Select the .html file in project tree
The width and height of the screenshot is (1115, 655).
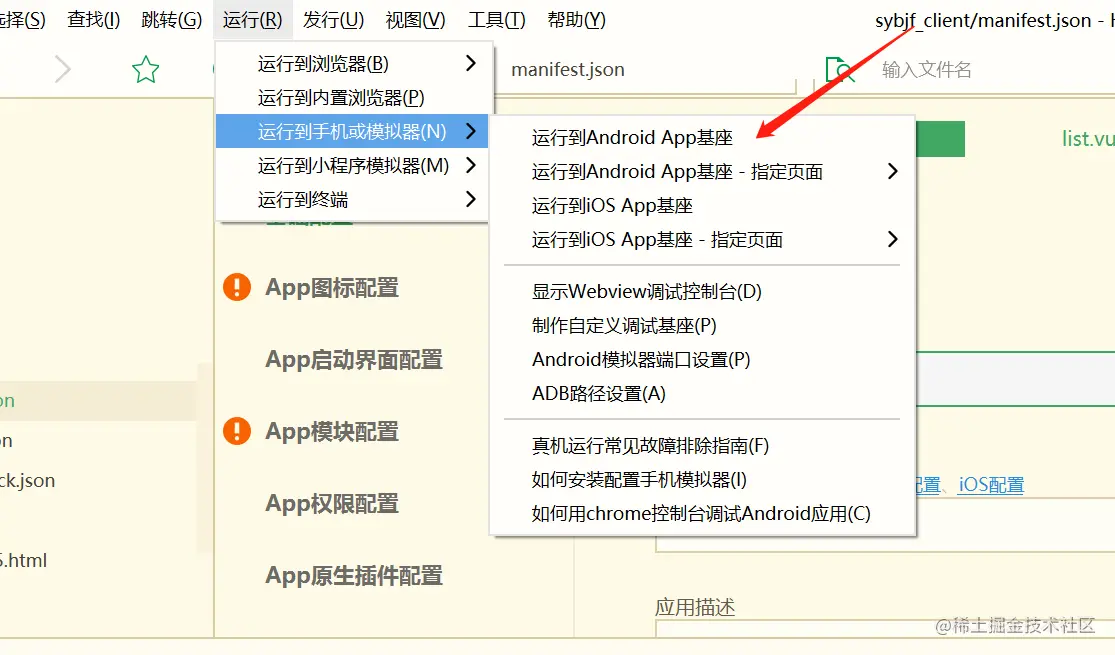(23, 560)
